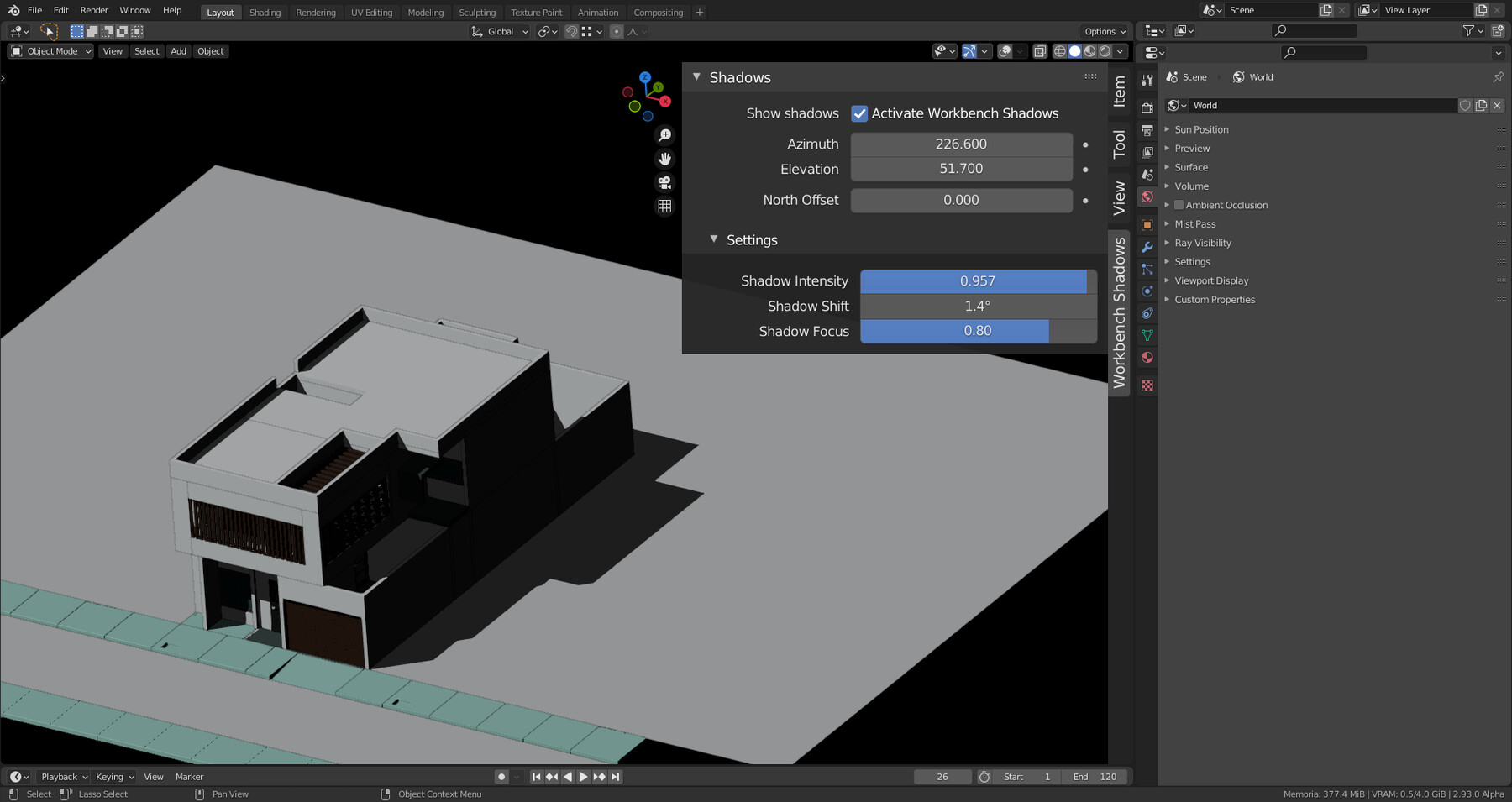Select the Modifier properties wrench icon

1147,247
